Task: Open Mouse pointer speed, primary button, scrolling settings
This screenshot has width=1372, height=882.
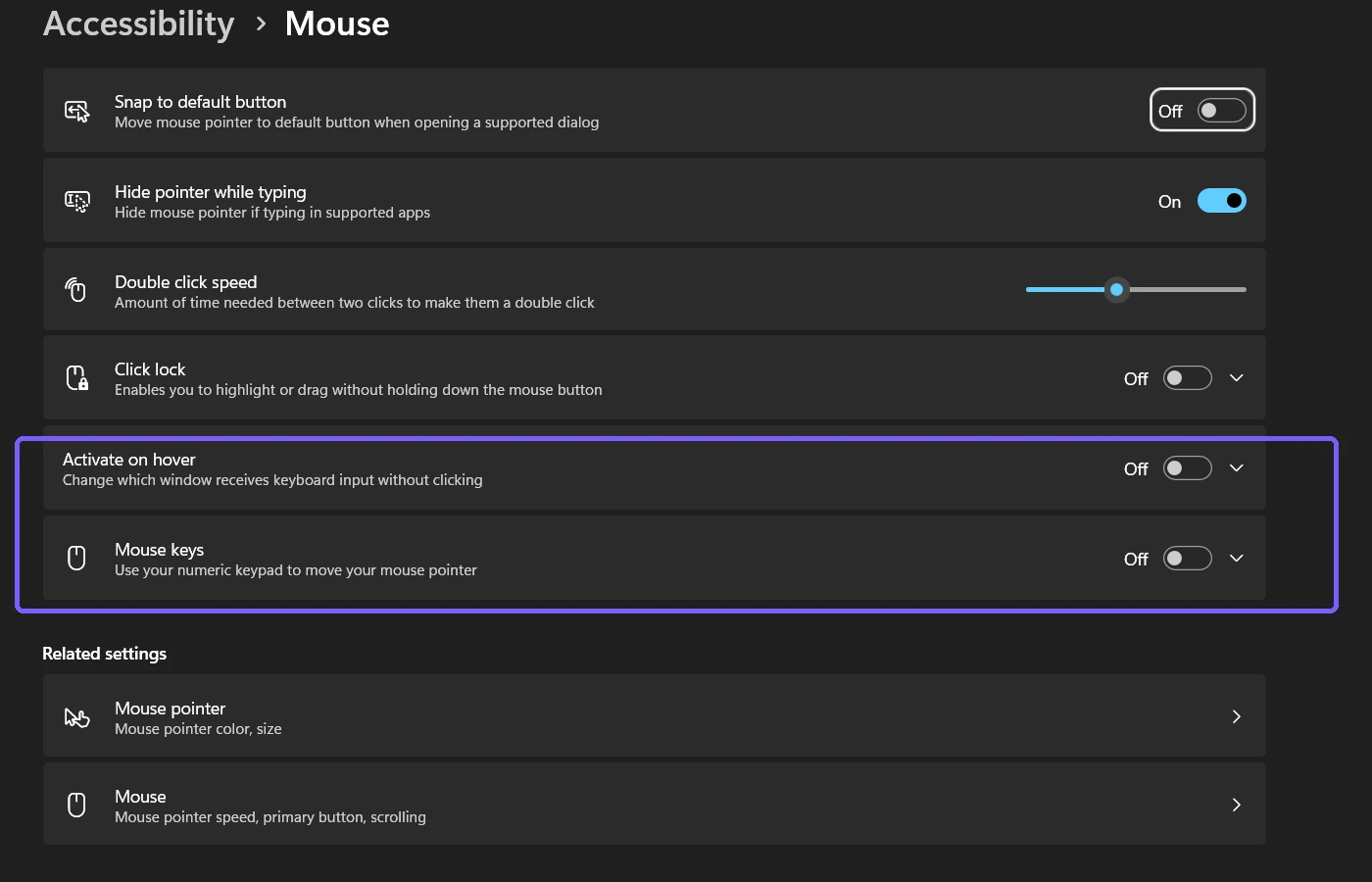Action: pos(655,805)
